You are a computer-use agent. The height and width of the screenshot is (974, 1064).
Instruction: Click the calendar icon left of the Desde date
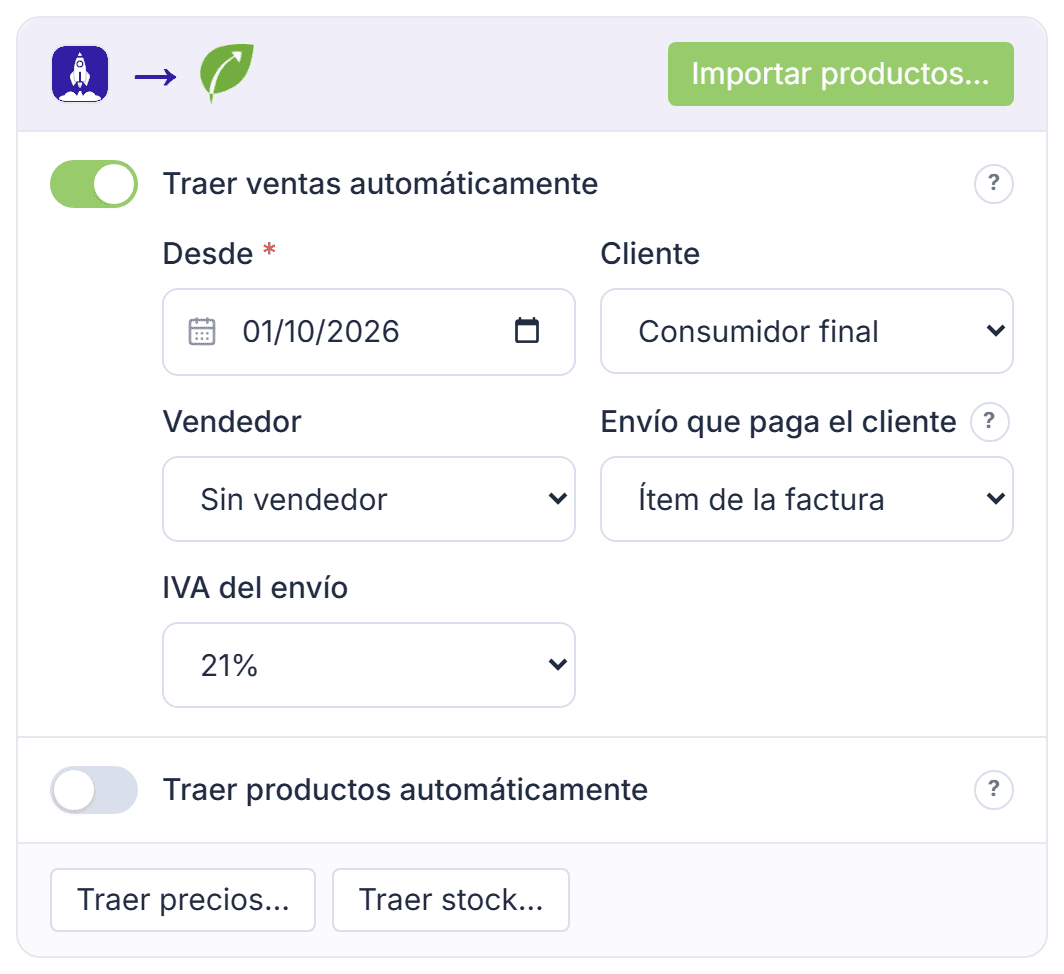click(x=202, y=331)
